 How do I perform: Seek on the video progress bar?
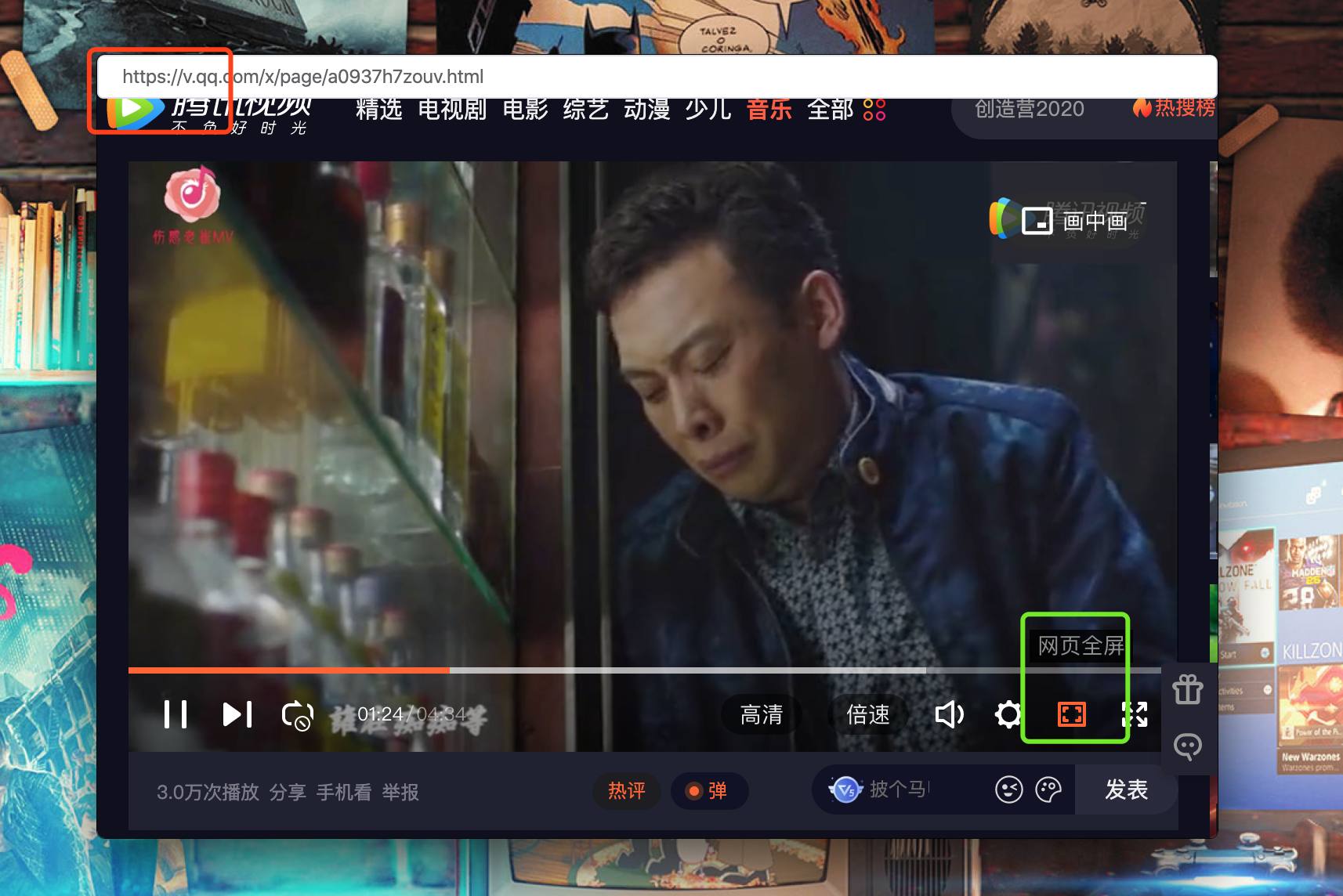[645, 670]
